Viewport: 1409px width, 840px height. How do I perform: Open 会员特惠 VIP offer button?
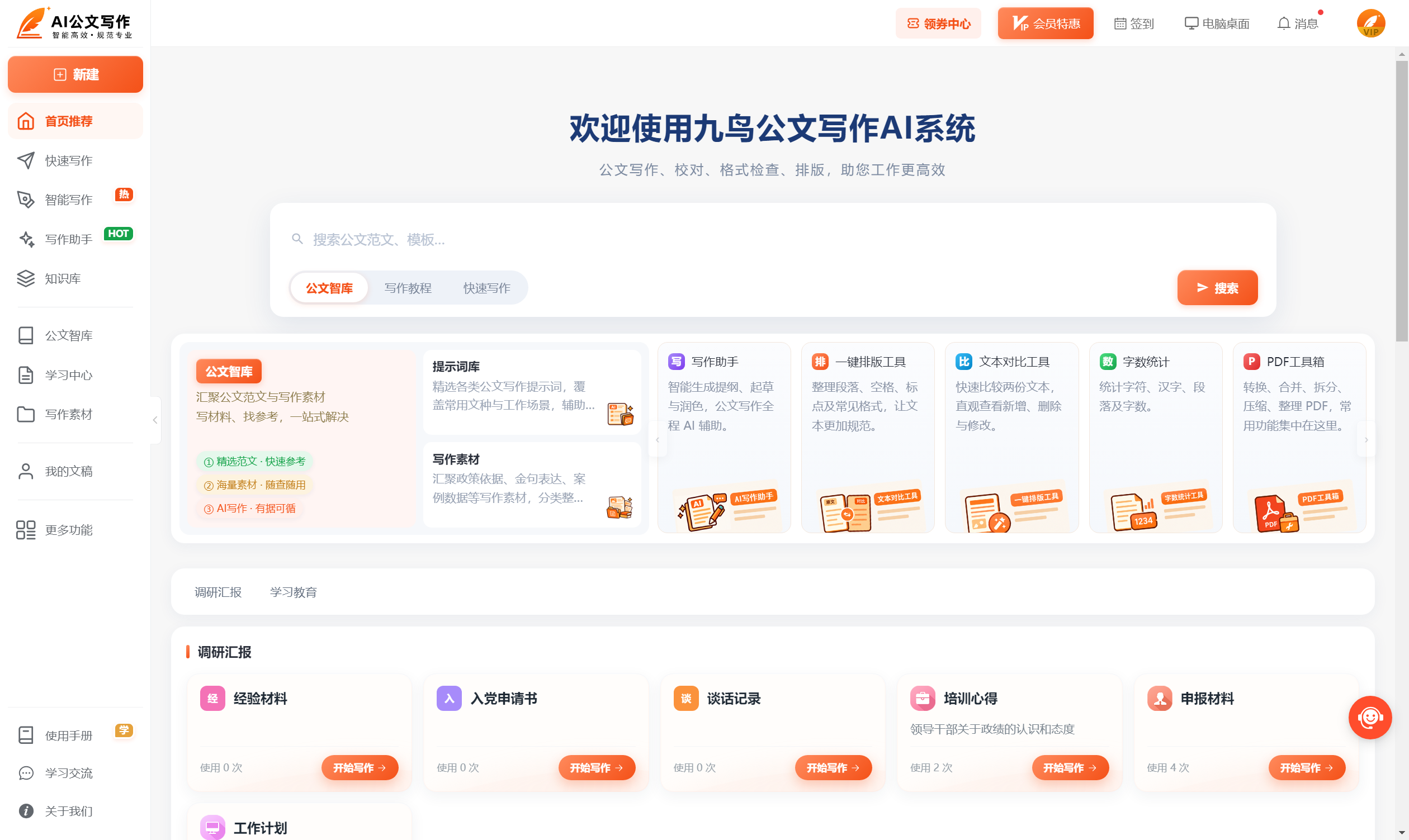1046,24
